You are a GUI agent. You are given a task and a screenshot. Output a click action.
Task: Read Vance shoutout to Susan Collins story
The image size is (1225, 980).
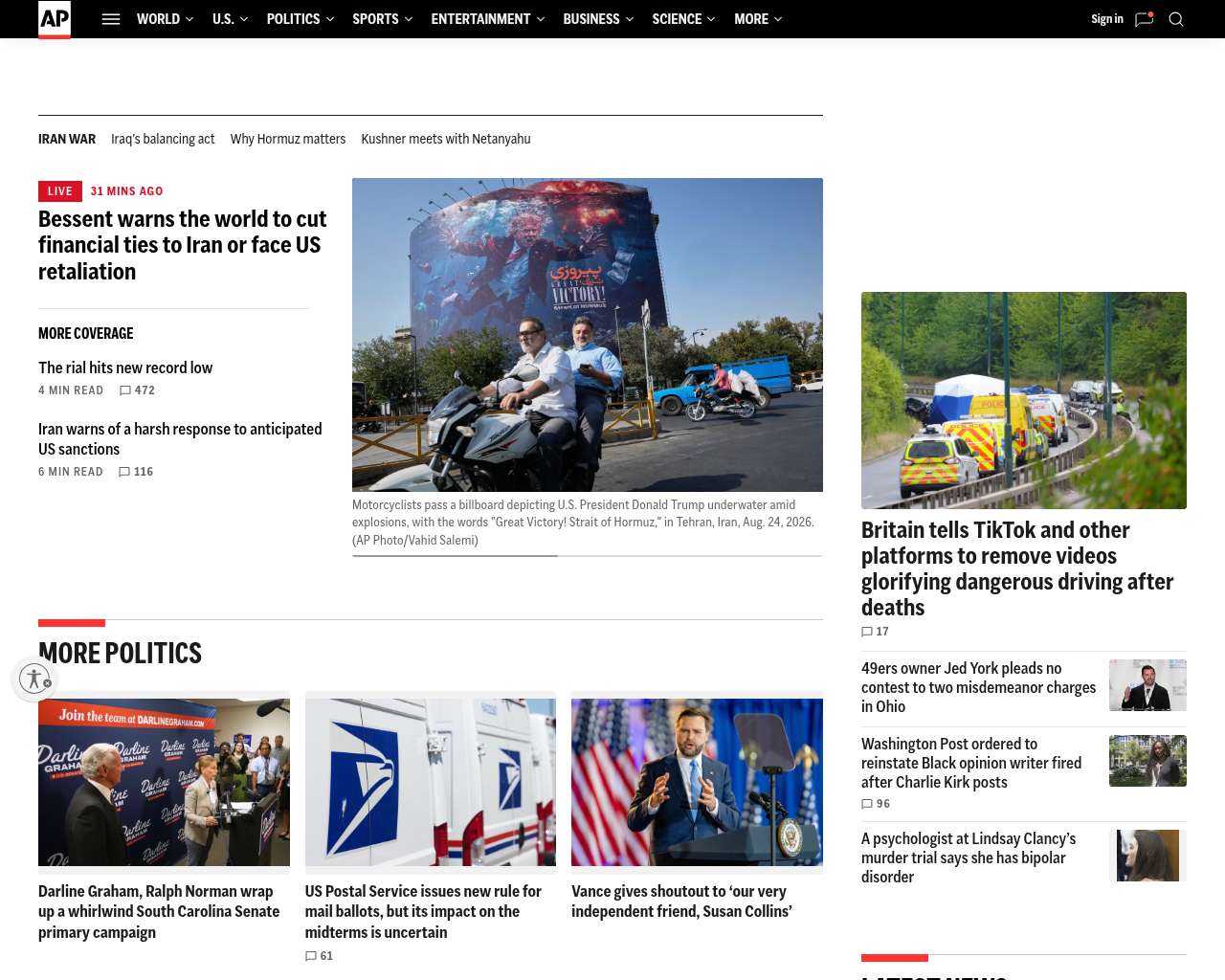pyautogui.click(x=681, y=902)
